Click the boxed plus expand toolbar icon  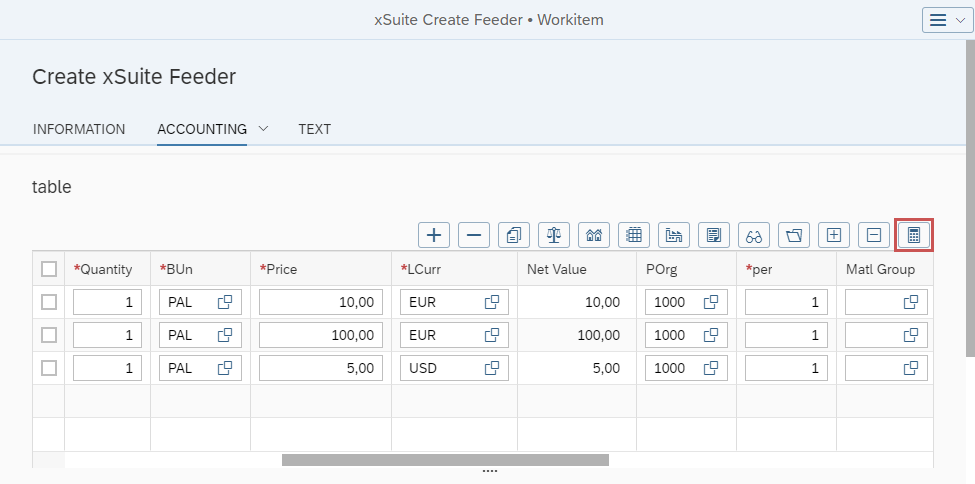[834, 235]
